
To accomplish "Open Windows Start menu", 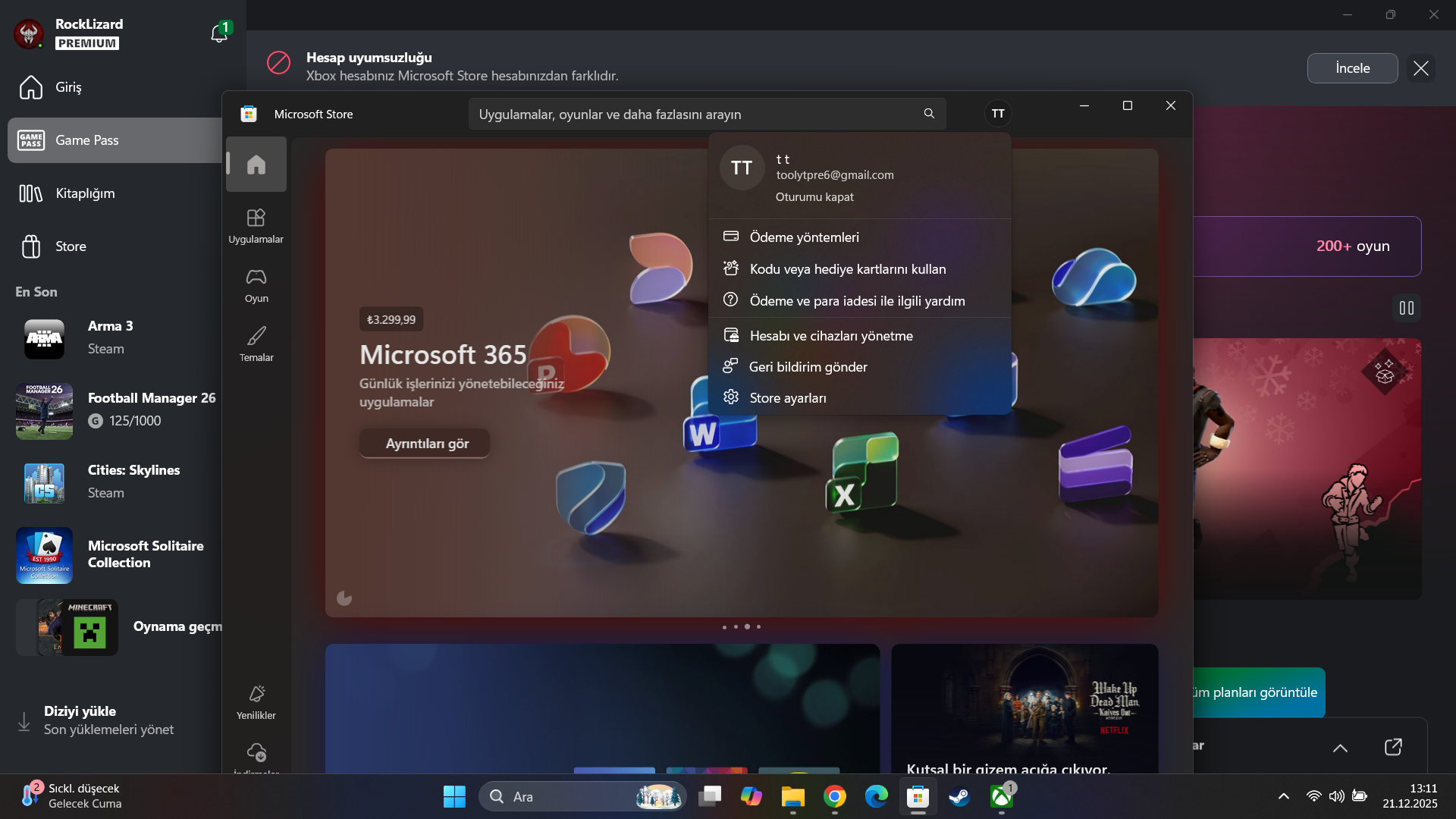I will pos(454,797).
